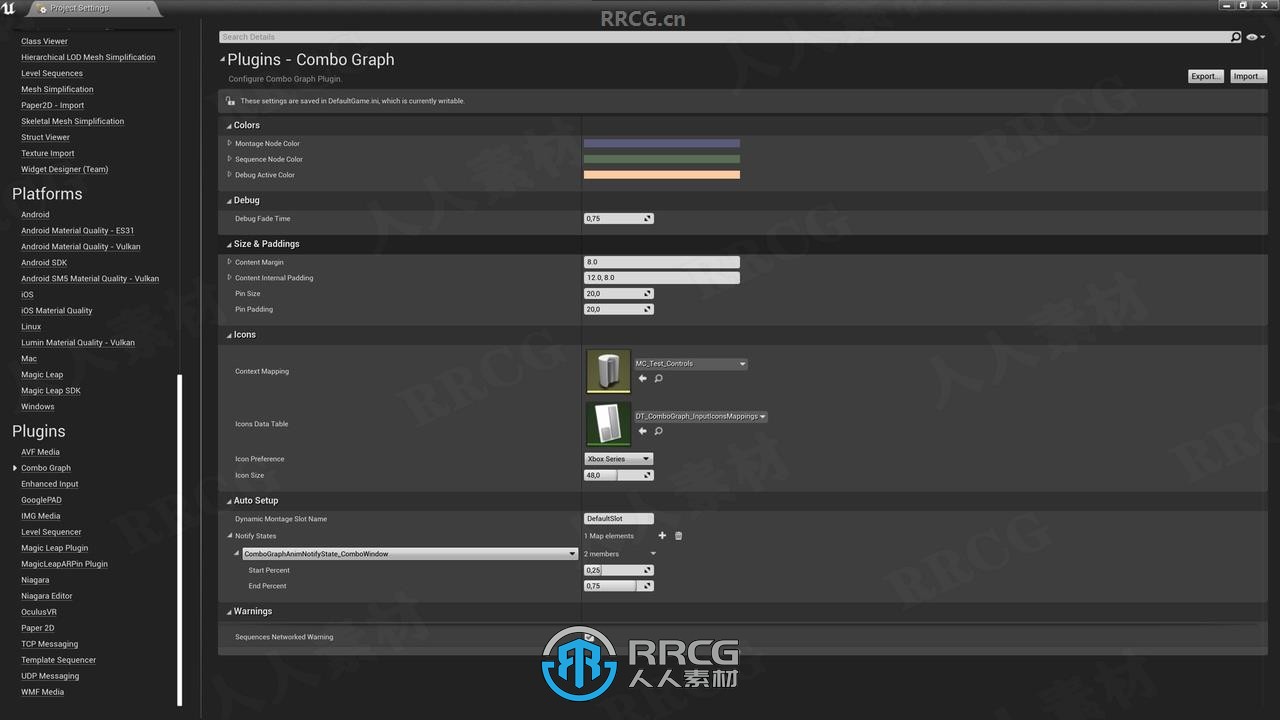
Task: Click the Start Percent spinner arrow icon
Action: [x=648, y=570]
